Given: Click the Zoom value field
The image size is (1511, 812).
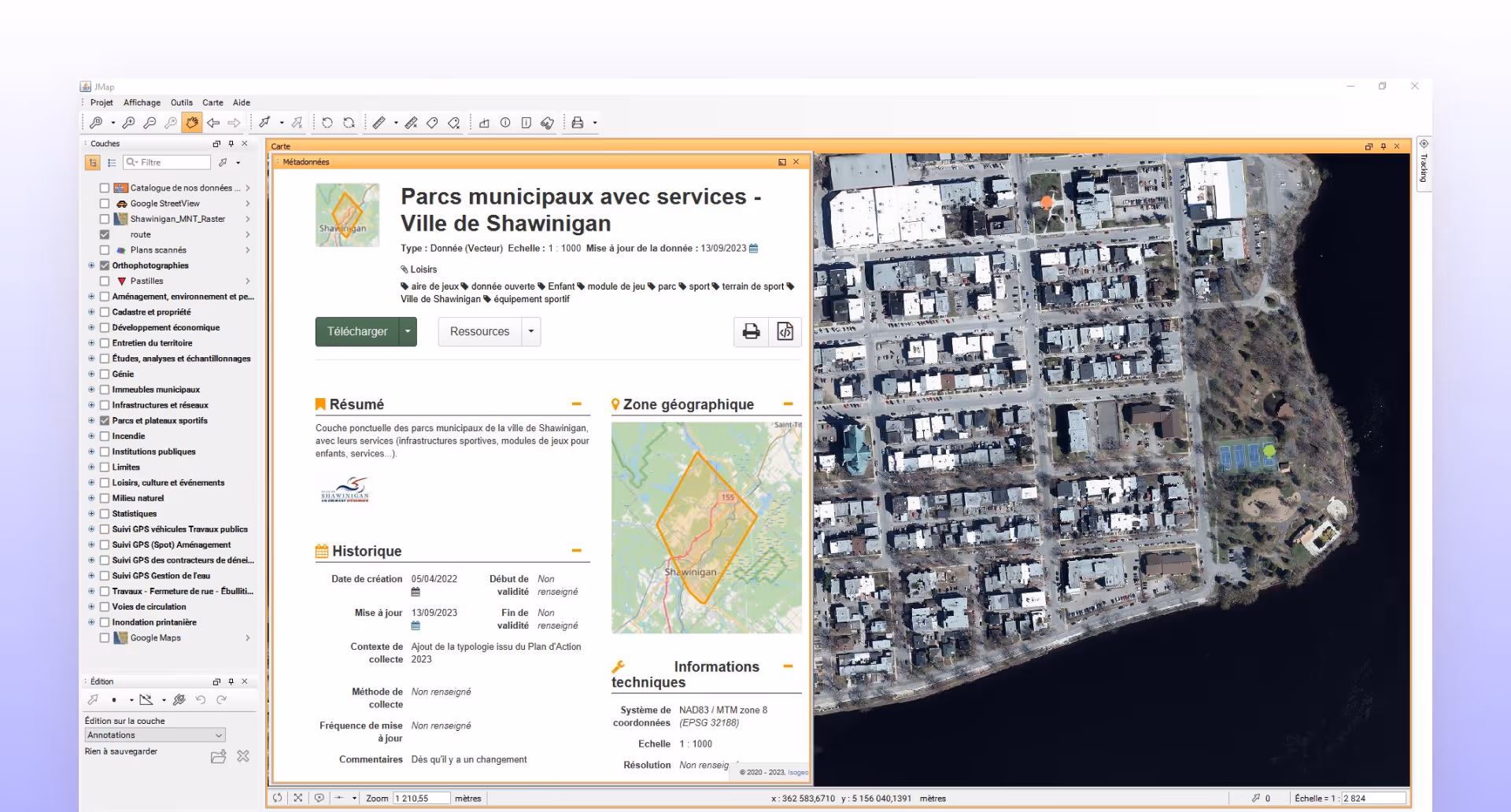Looking at the screenshot, I should pos(421,799).
